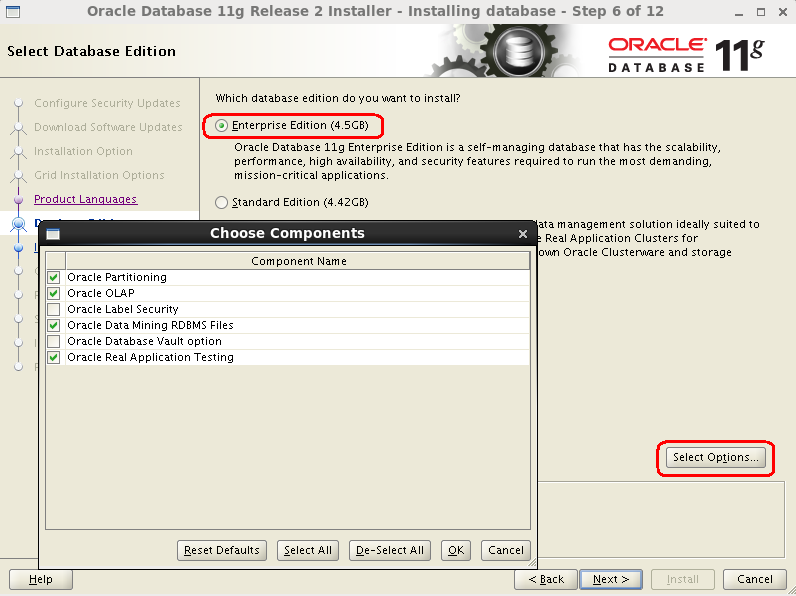Click Select All in Choose Components
796x596 pixels.
[308, 550]
